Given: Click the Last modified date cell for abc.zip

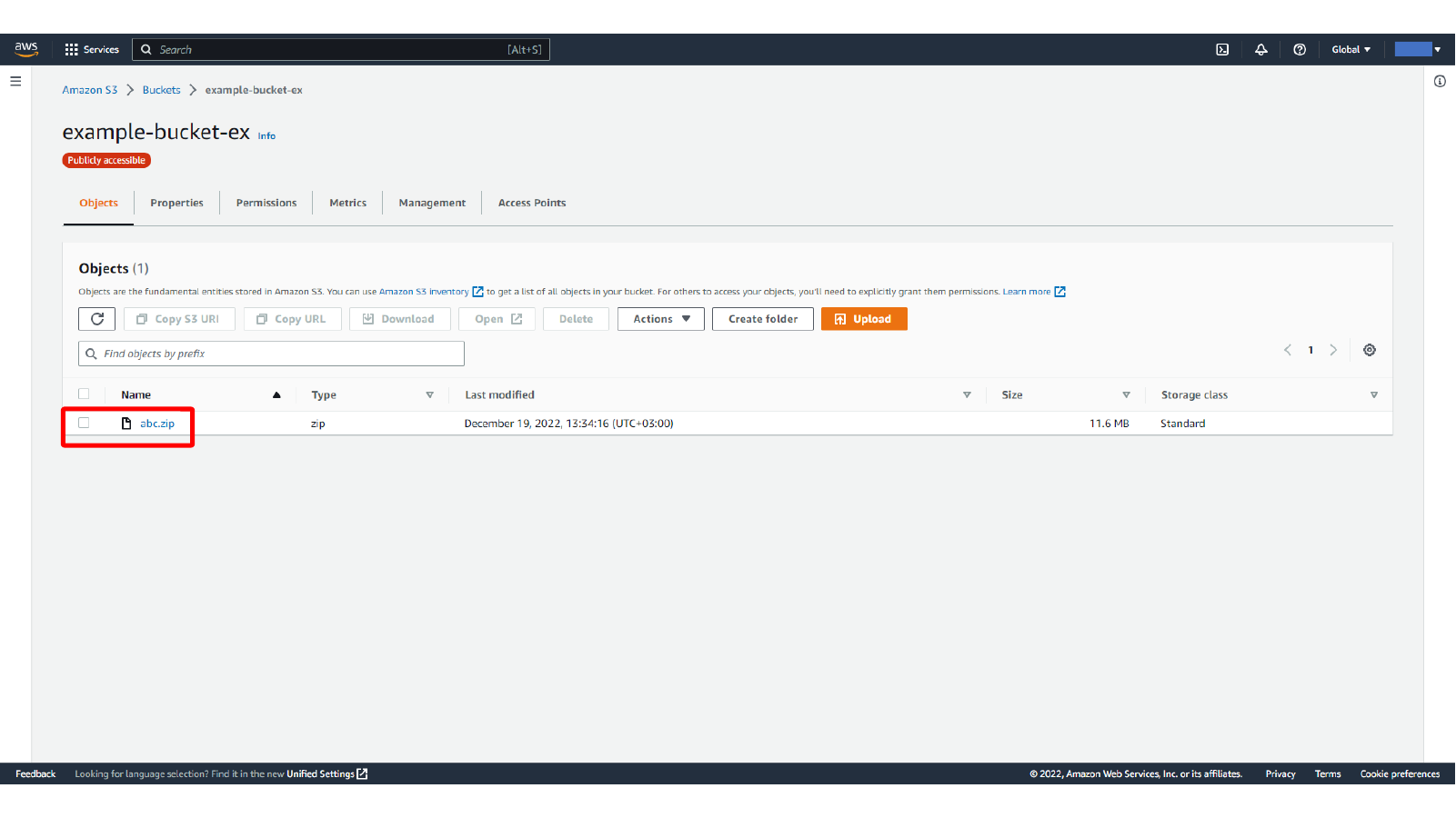Looking at the screenshot, I should [x=568, y=424].
